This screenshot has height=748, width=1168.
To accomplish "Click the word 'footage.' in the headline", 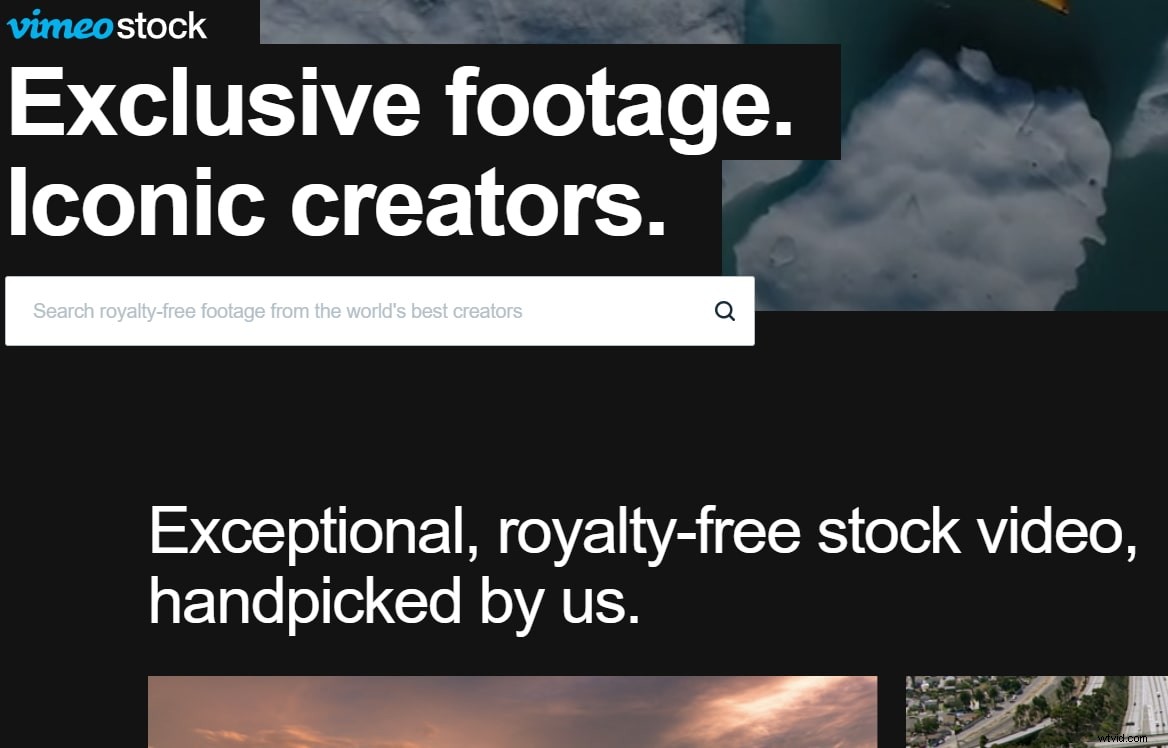I will (620, 105).
